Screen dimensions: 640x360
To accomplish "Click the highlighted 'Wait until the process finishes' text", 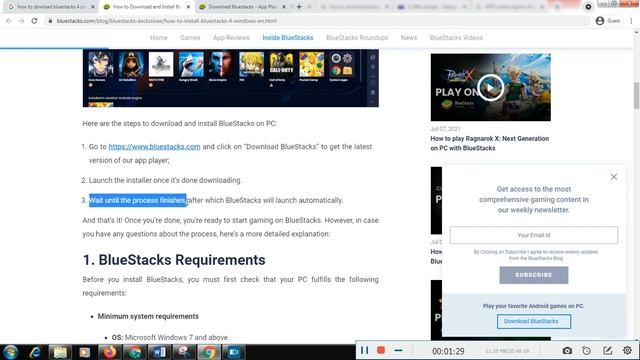I will (x=138, y=200).
